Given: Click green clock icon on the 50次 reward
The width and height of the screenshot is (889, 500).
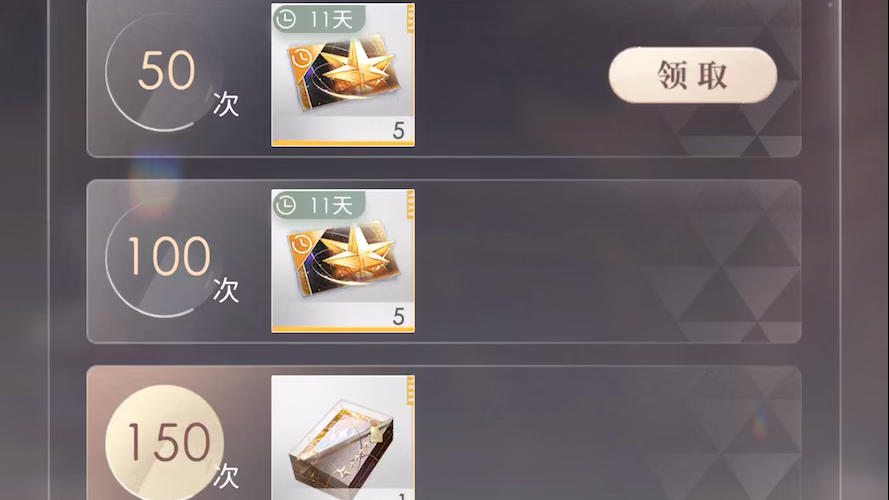Looking at the screenshot, I should [x=286, y=19].
